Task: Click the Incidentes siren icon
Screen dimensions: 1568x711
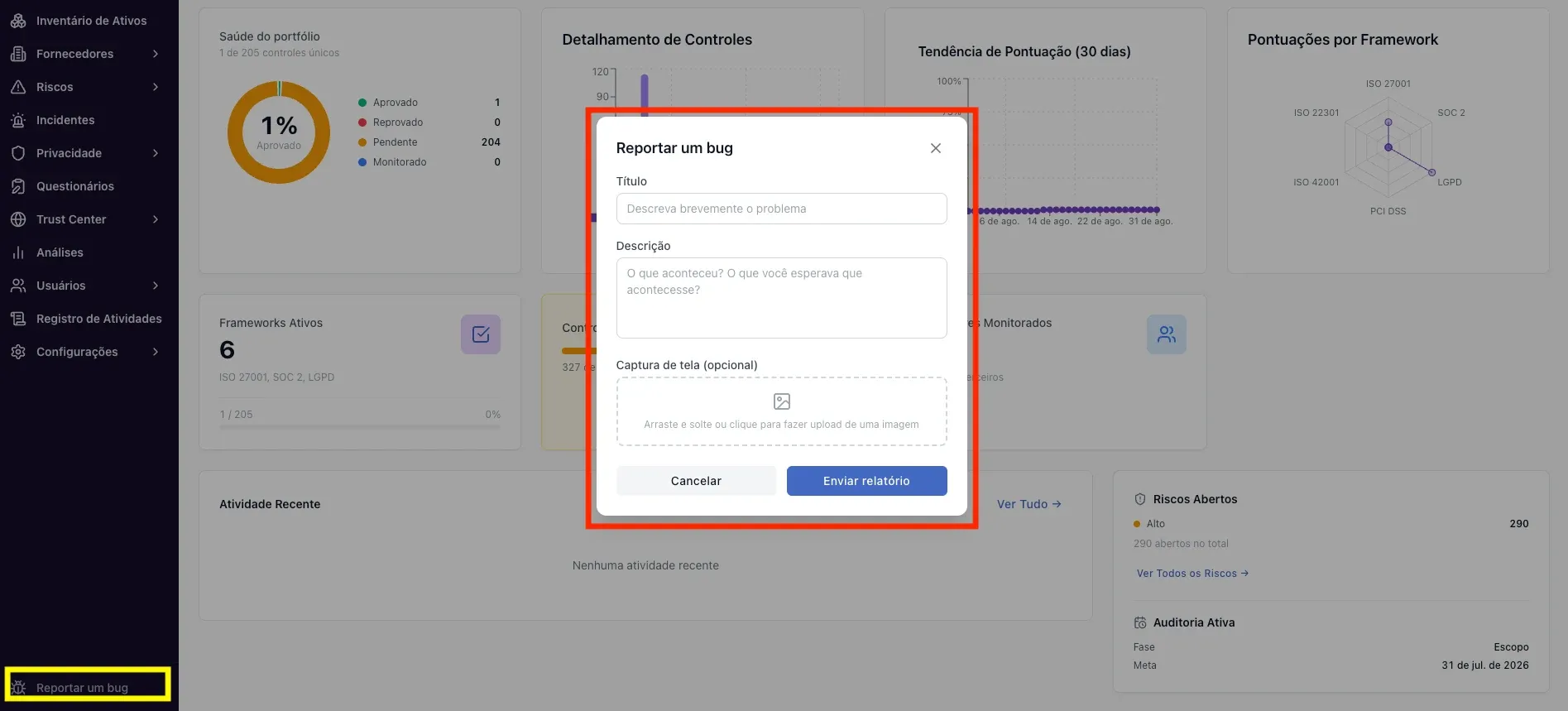Action: click(18, 120)
